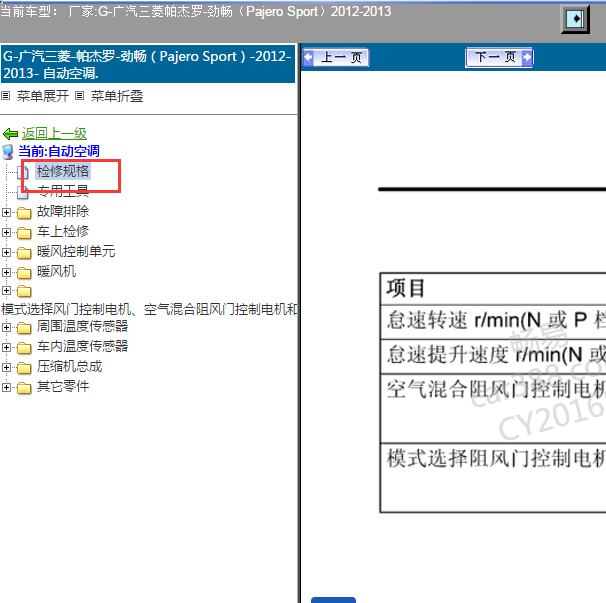The width and height of the screenshot is (606, 603).
Task: Open the 车上检修 tree label
Action: coord(63,231)
